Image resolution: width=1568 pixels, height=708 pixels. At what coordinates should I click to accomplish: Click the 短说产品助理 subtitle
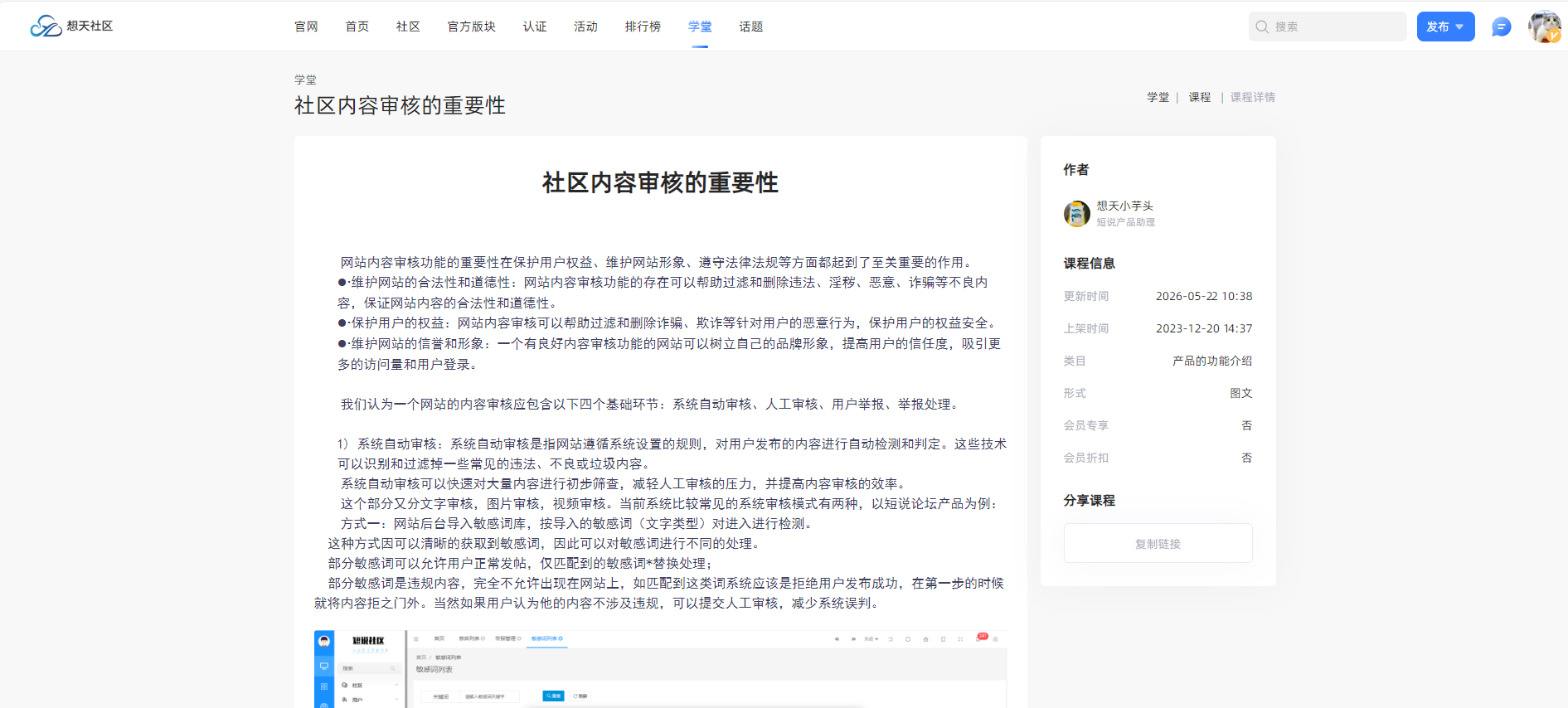click(1126, 222)
